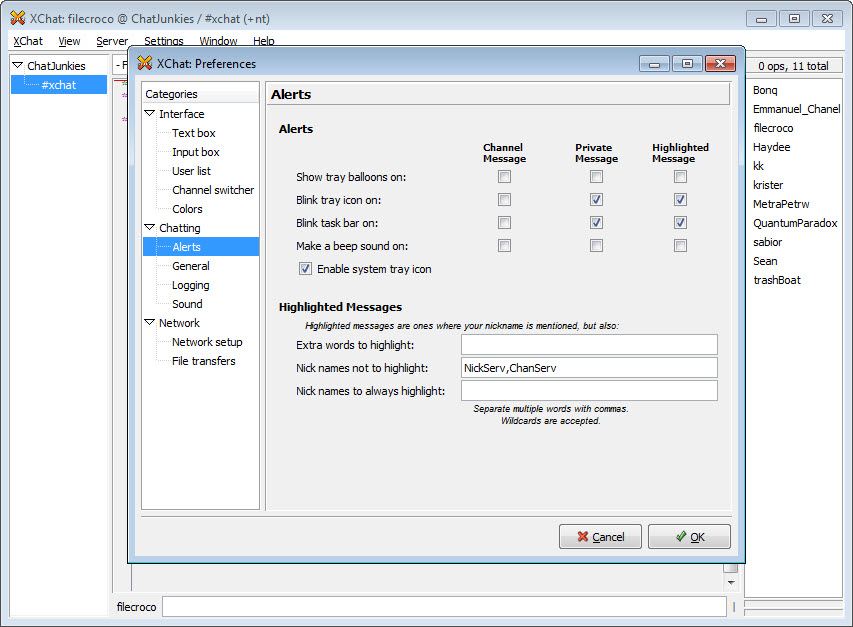Collapse the Interface category
The height and width of the screenshot is (627, 853).
(150, 114)
